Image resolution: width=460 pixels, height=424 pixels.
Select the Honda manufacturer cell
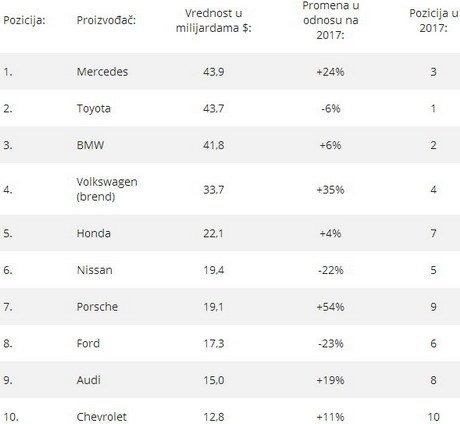point(94,233)
